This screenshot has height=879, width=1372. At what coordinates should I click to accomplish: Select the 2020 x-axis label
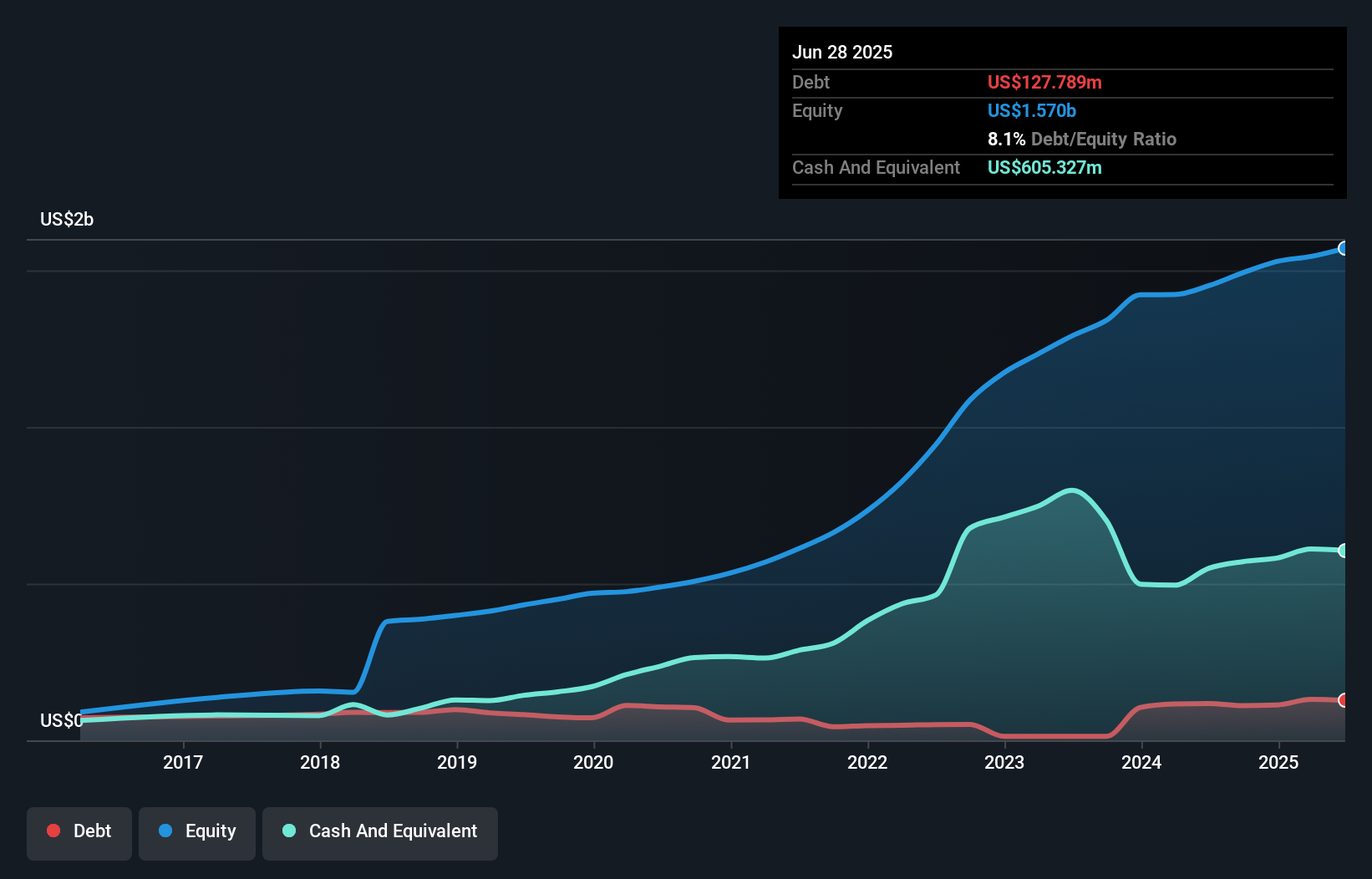point(593,762)
